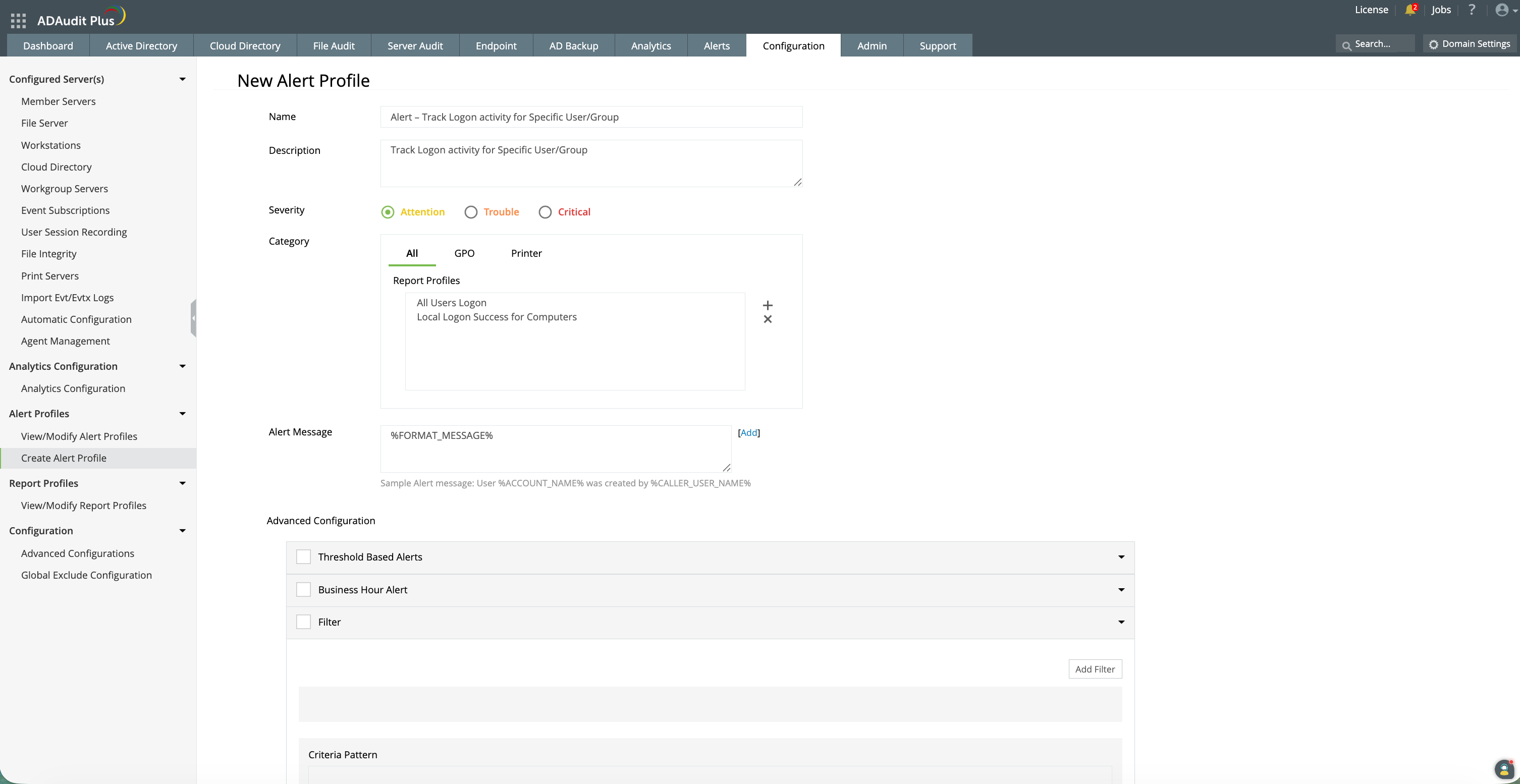
Task: Collapse the Configured Server(s) sidebar group
Action: pyautogui.click(x=182, y=79)
